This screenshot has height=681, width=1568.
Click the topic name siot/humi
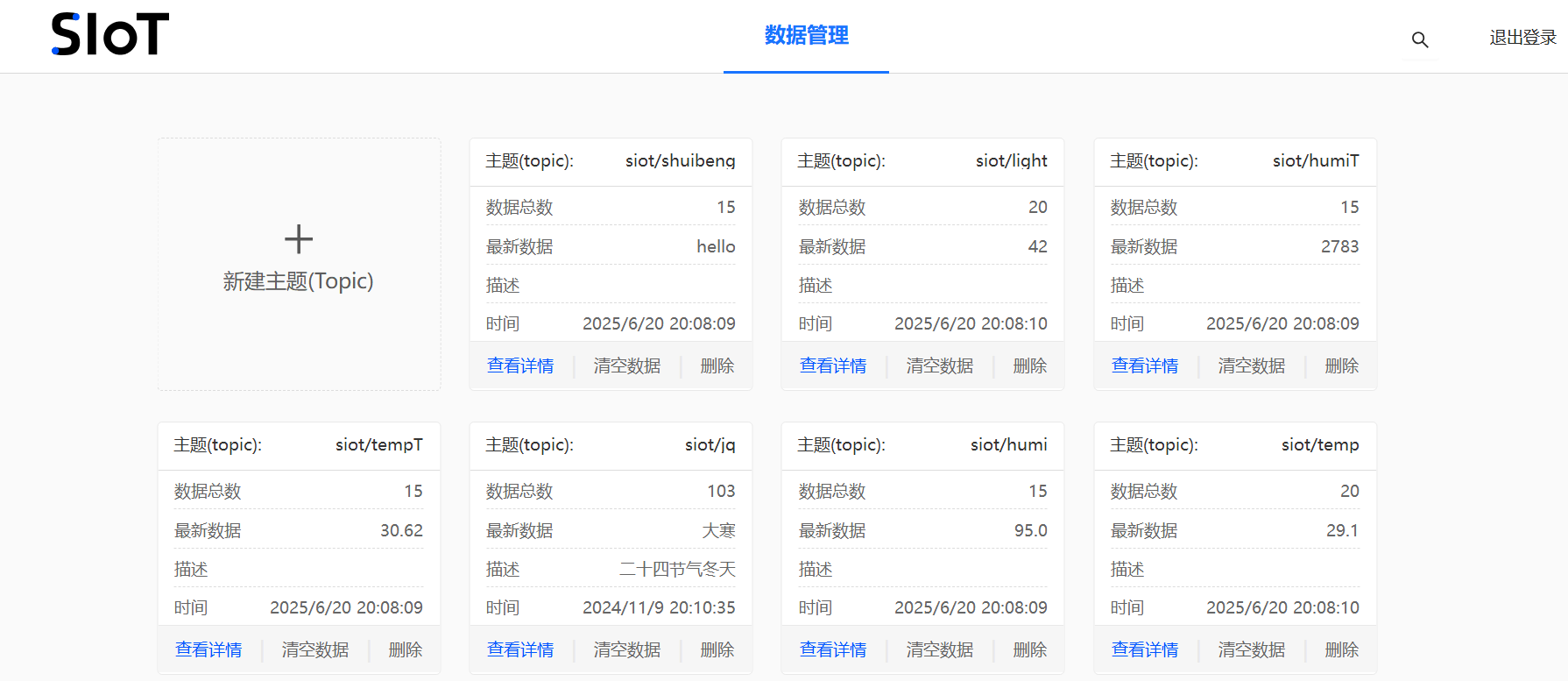coord(1009,445)
